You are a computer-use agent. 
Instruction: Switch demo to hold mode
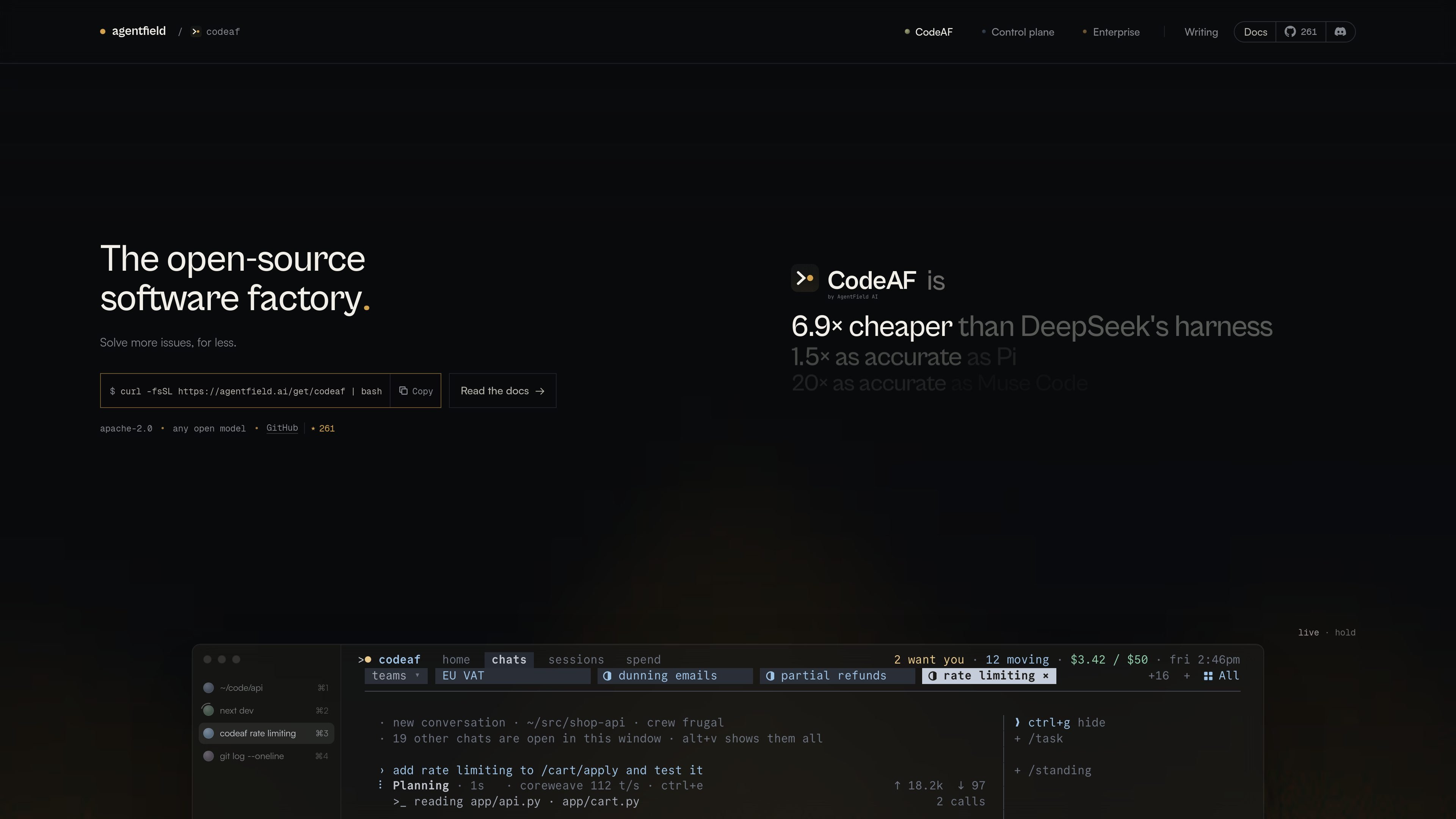[1345, 632]
